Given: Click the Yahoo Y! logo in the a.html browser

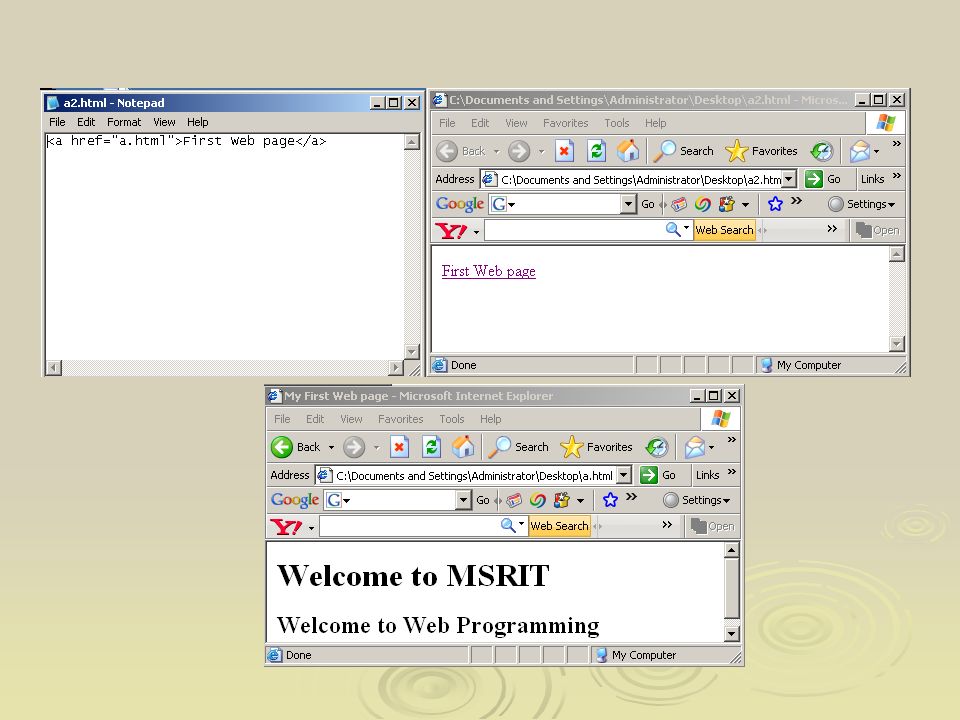Looking at the screenshot, I should click(x=286, y=527).
